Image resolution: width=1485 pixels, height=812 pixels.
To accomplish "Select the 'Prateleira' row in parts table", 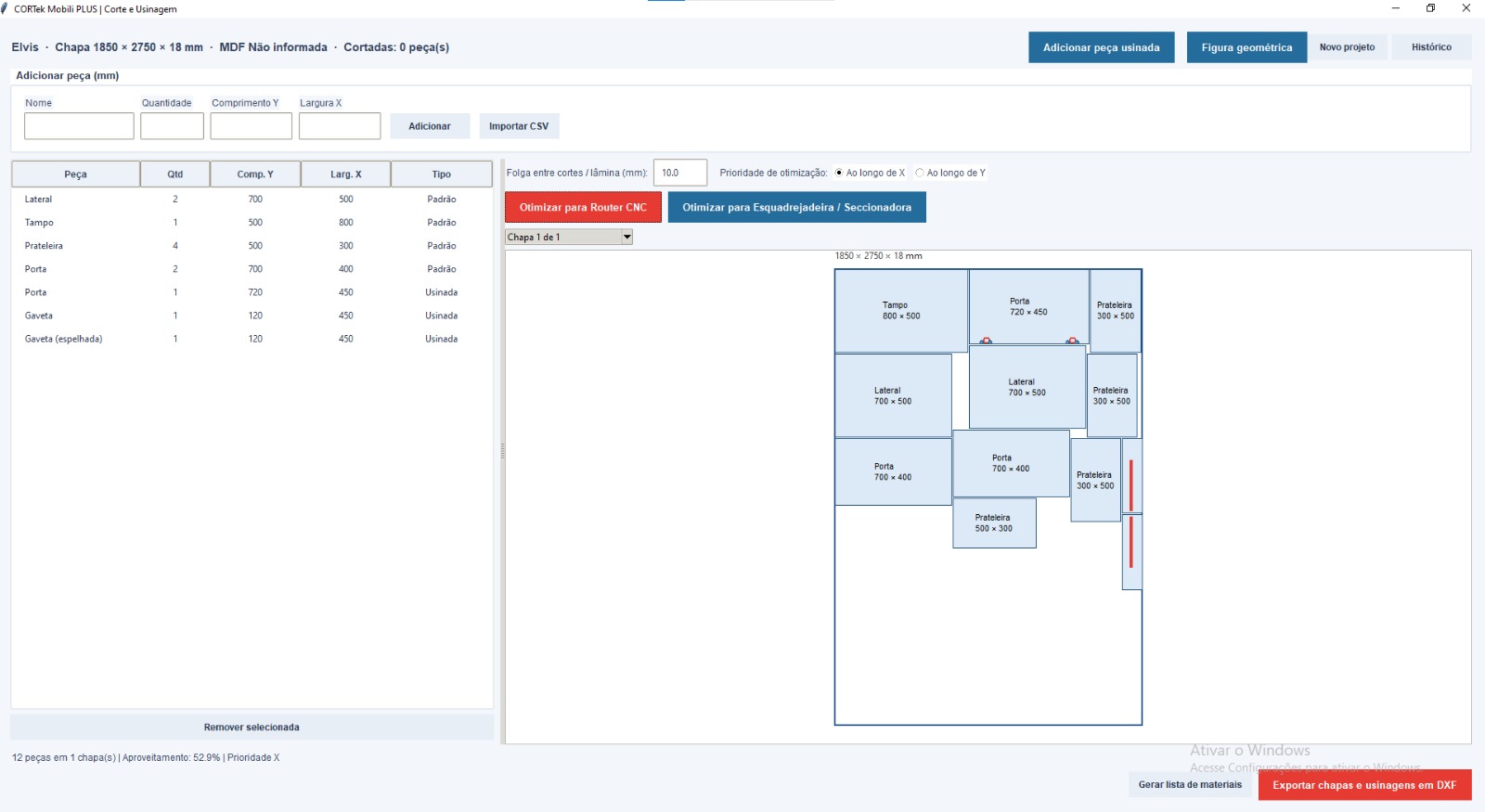I will coord(252,246).
